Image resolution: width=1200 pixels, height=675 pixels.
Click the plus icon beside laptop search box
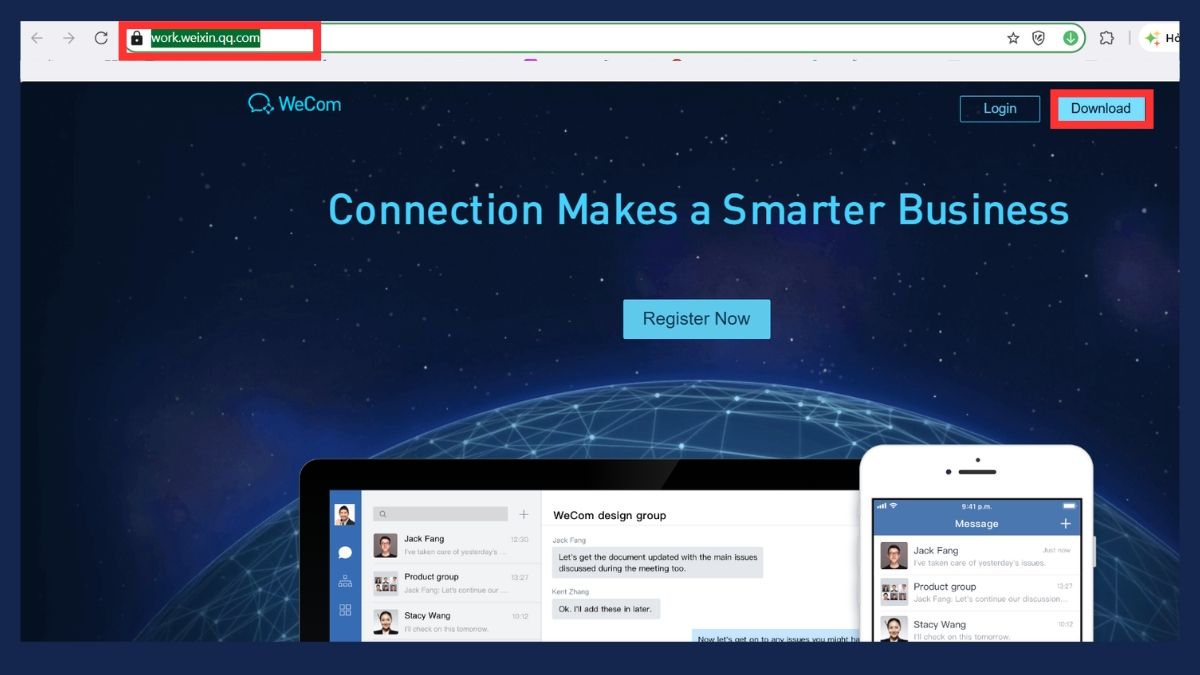coord(523,514)
